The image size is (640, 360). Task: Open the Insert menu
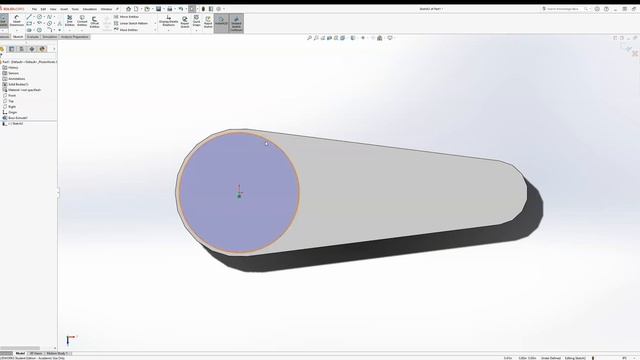(64, 9)
